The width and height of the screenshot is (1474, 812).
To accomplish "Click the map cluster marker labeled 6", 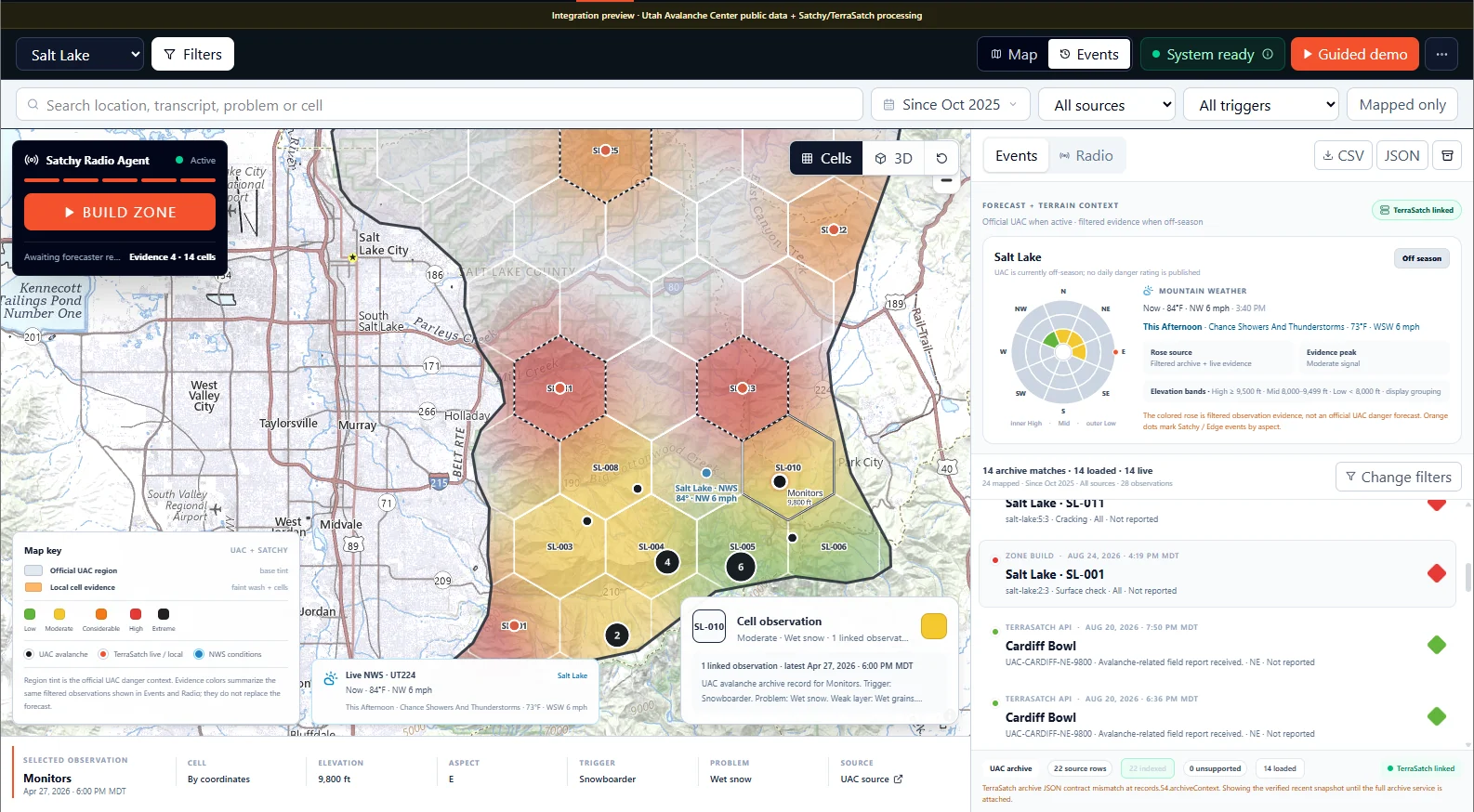I will pyautogui.click(x=741, y=567).
